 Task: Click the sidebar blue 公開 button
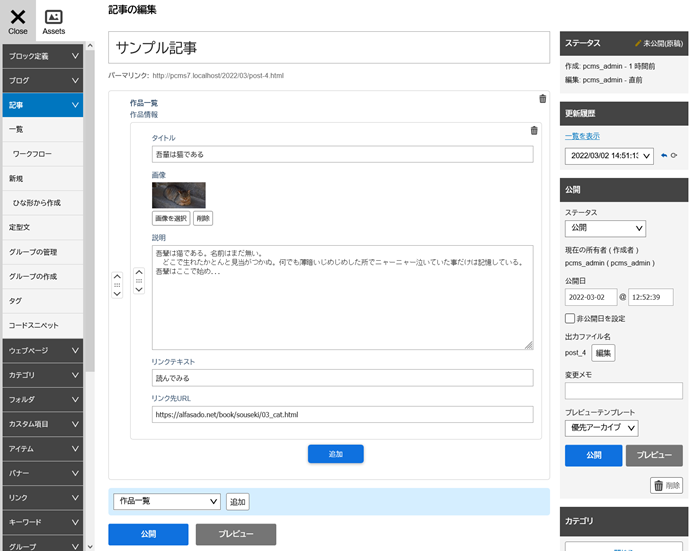pos(593,455)
